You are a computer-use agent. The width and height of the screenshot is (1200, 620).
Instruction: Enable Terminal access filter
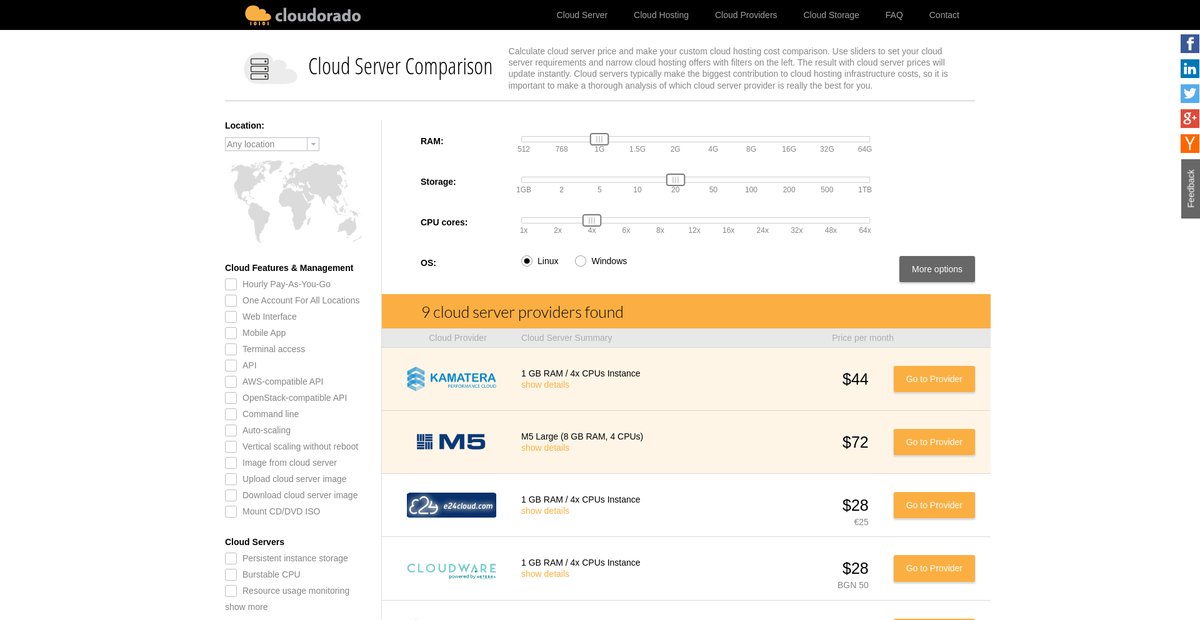pyautogui.click(x=231, y=349)
